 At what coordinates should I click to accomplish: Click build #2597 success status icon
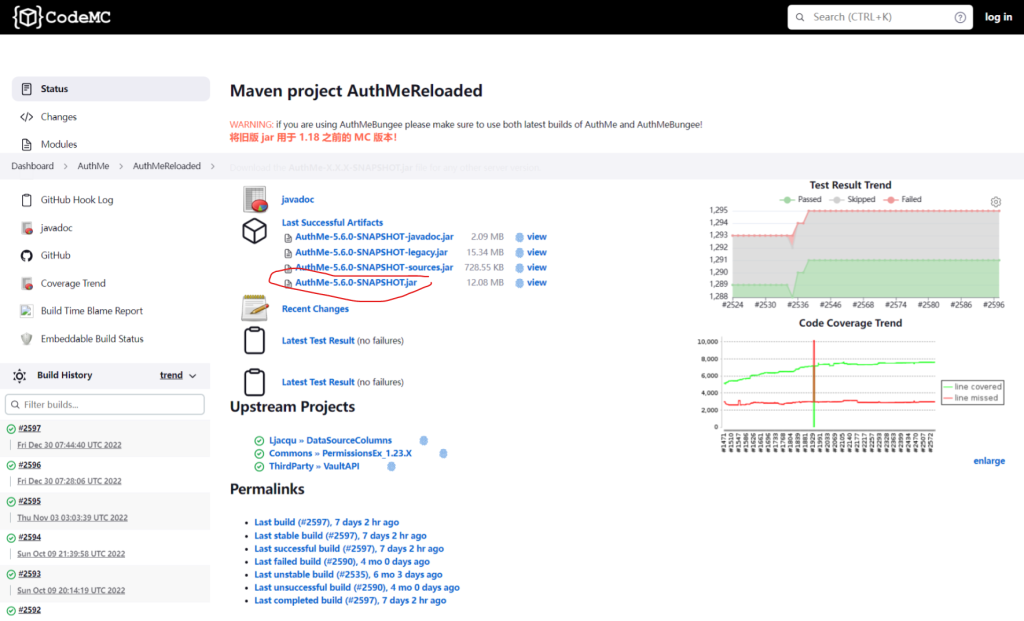tap(10, 429)
